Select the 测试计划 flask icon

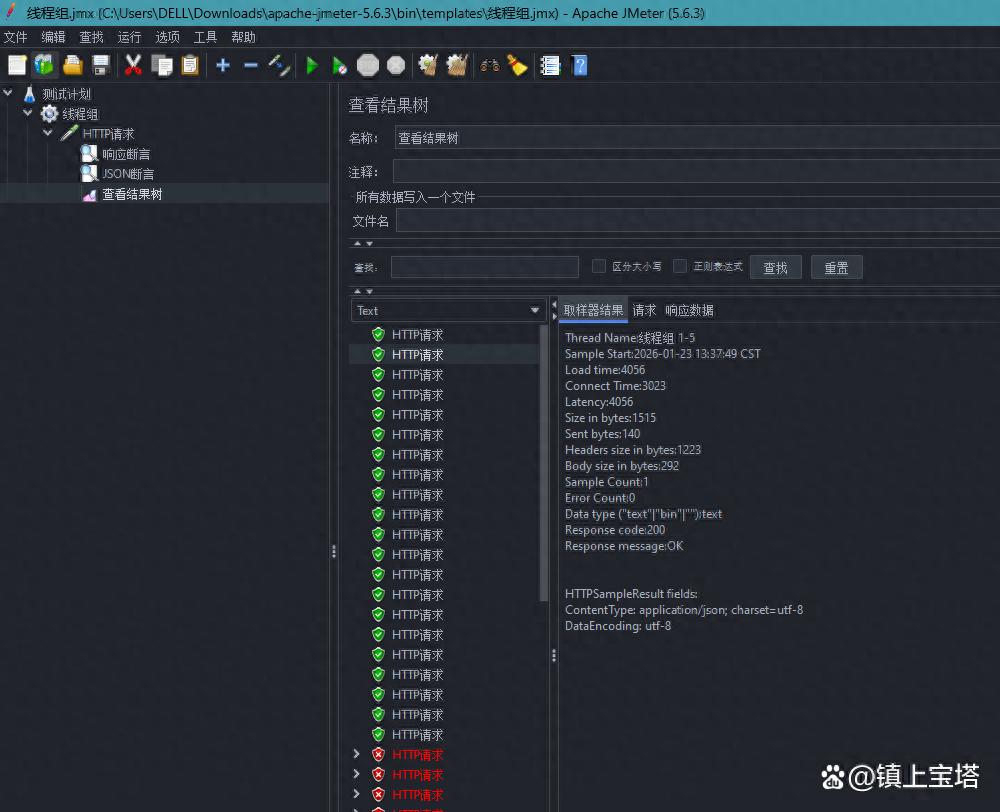pyautogui.click(x=29, y=94)
